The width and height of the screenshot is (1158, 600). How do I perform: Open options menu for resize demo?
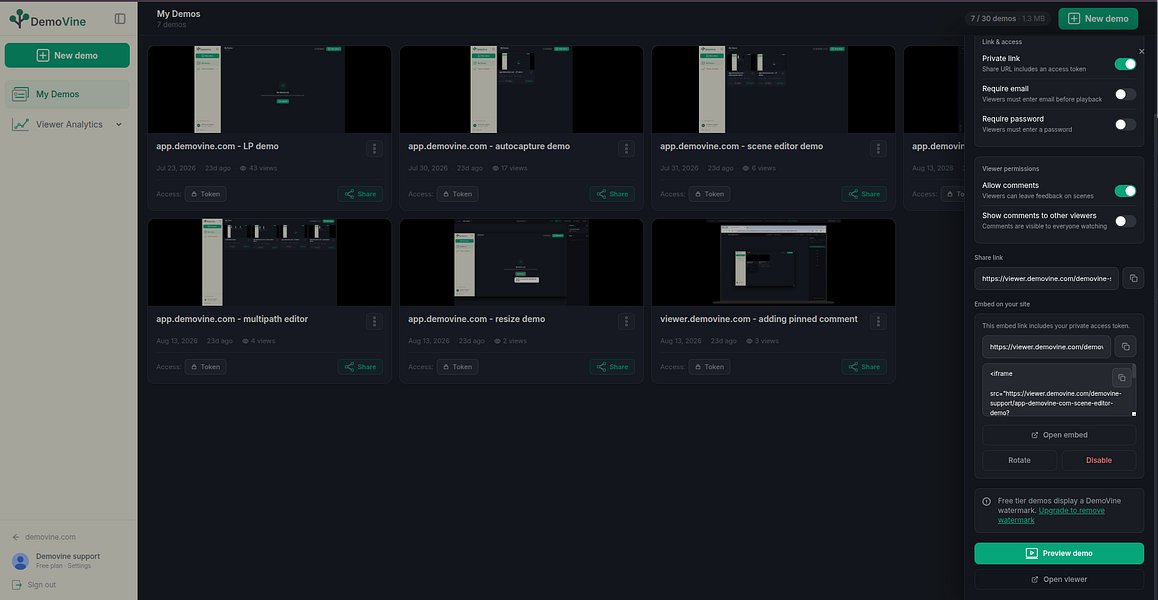coord(626,321)
